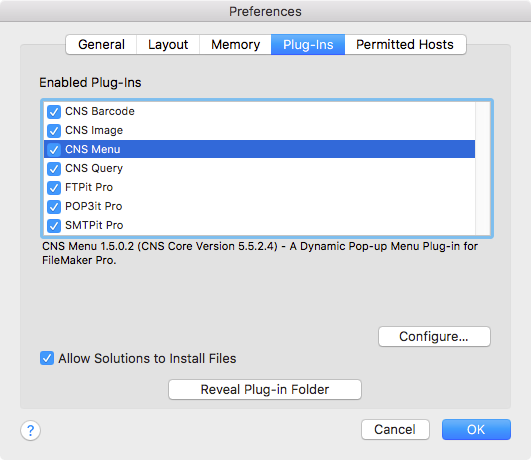Toggle the FTPit Pro checkbox
This screenshot has height=460, width=531.
coord(54,187)
